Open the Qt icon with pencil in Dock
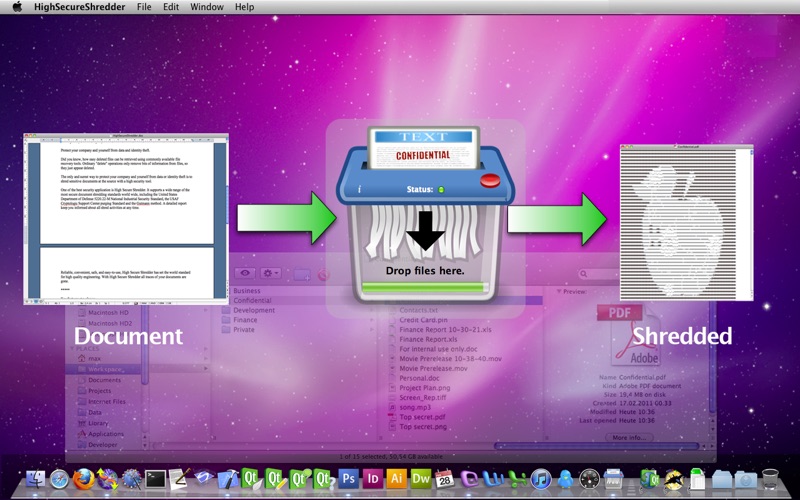 274,479
